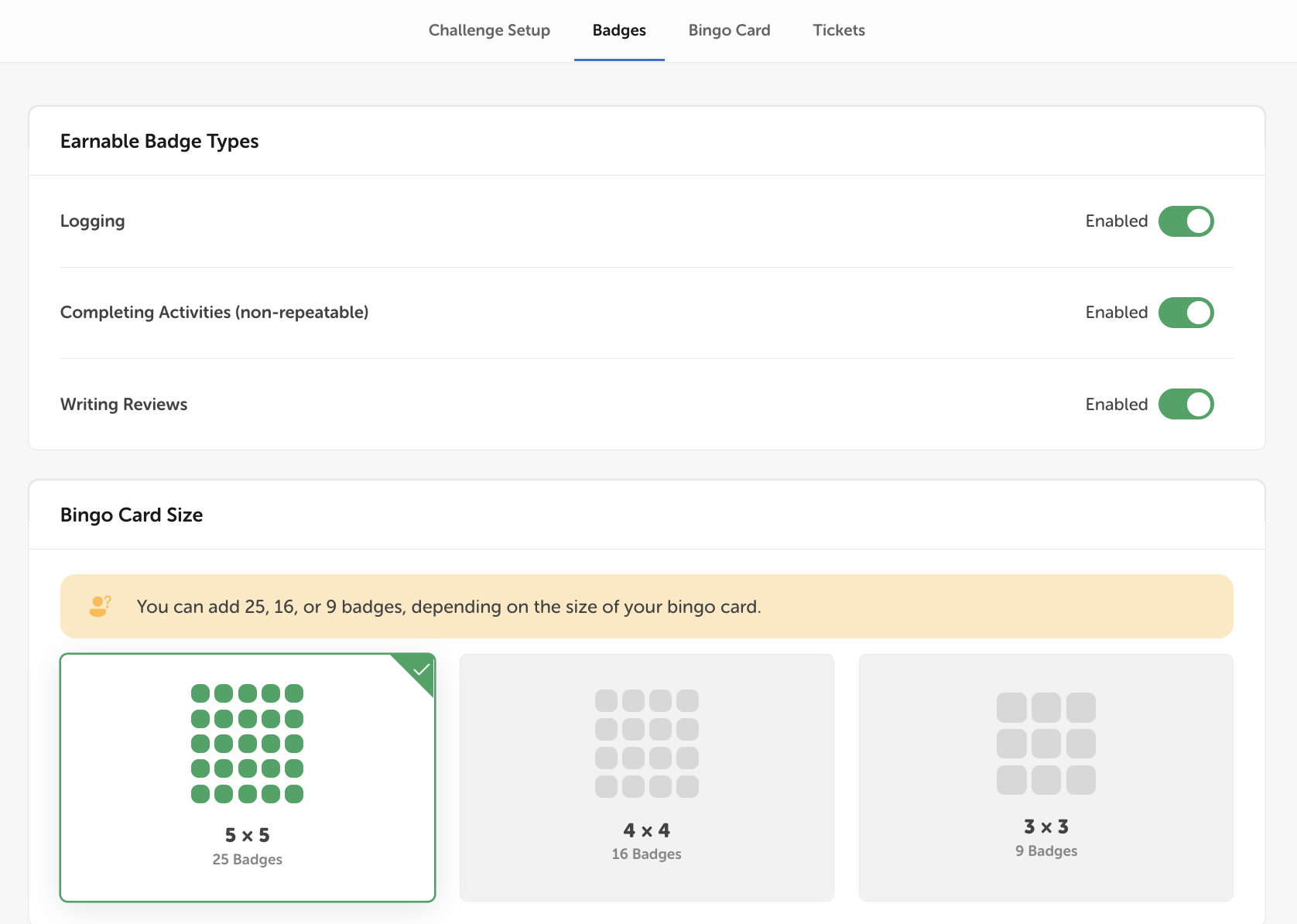Image resolution: width=1297 pixels, height=924 pixels.
Task: Click the green 5 x 5 grid icon
Action: click(x=247, y=743)
